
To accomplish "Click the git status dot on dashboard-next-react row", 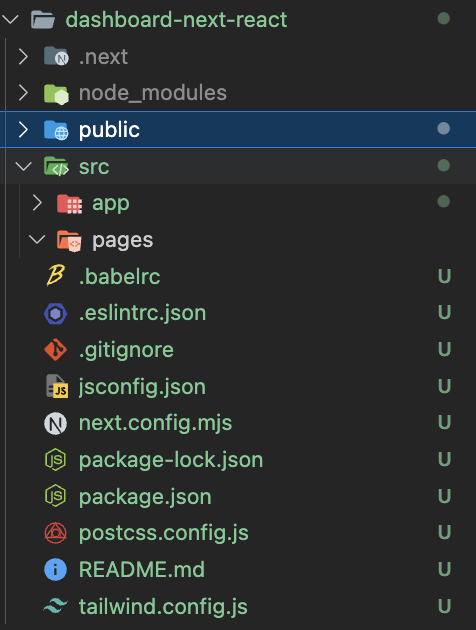I will point(443,18).
